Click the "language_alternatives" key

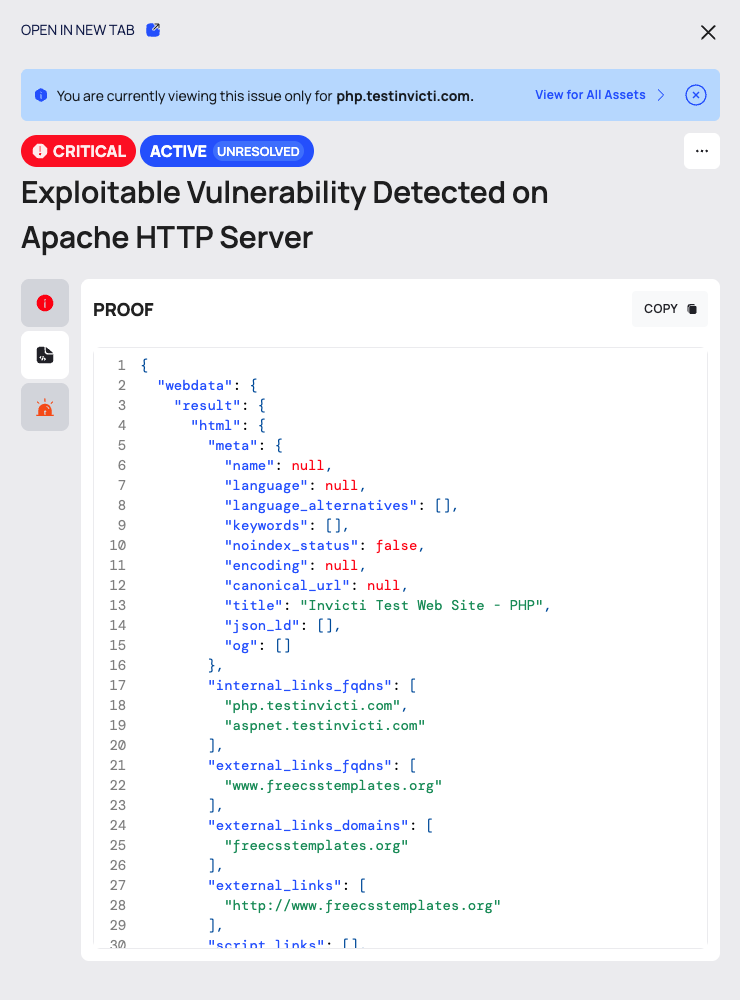(x=320, y=506)
